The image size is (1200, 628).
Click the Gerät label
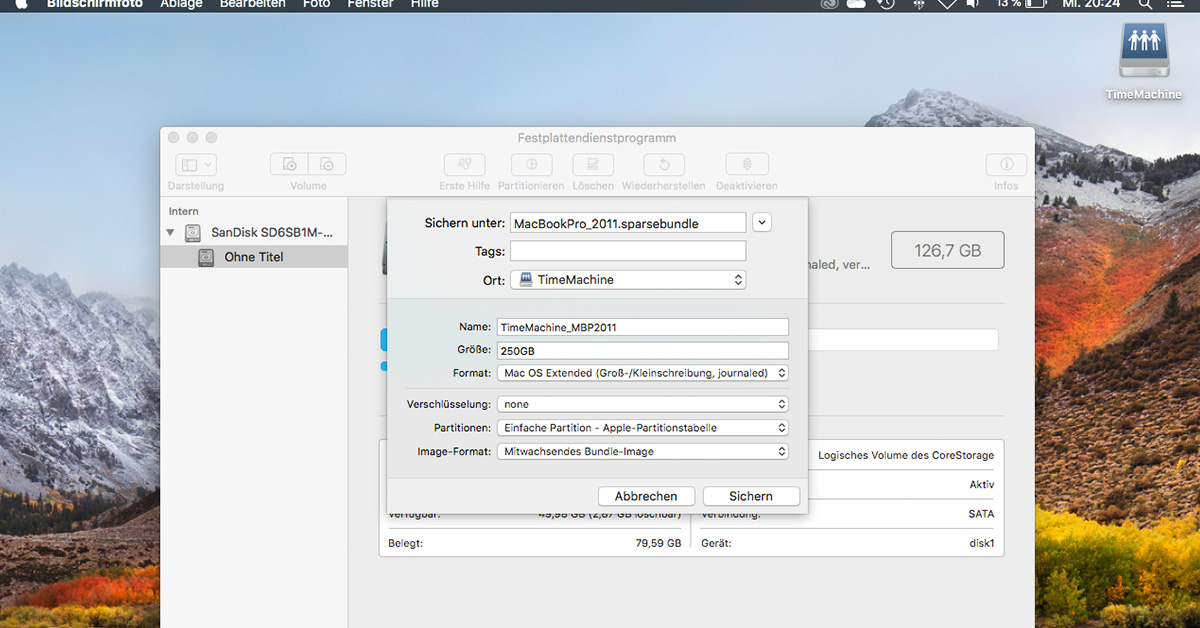pyautogui.click(x=716, y=543)
